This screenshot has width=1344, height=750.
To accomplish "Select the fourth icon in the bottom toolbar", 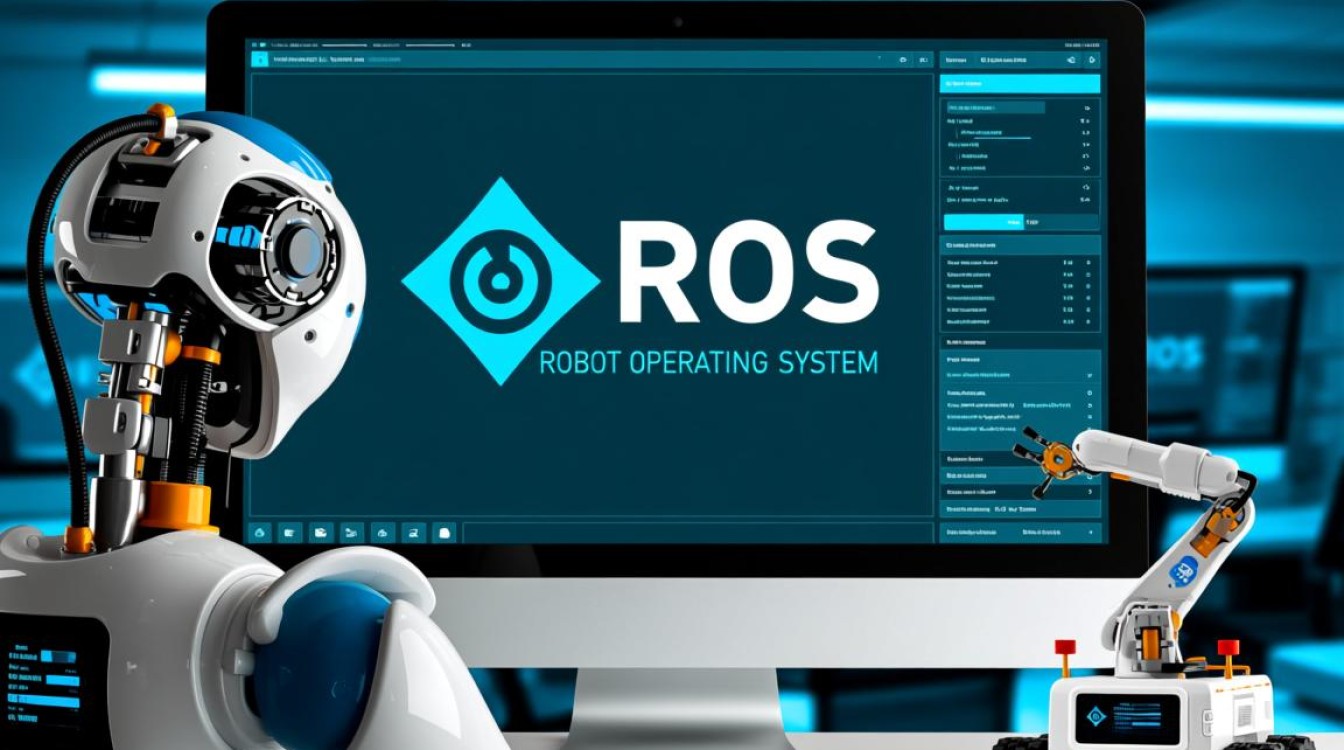I will coord(350,533).
